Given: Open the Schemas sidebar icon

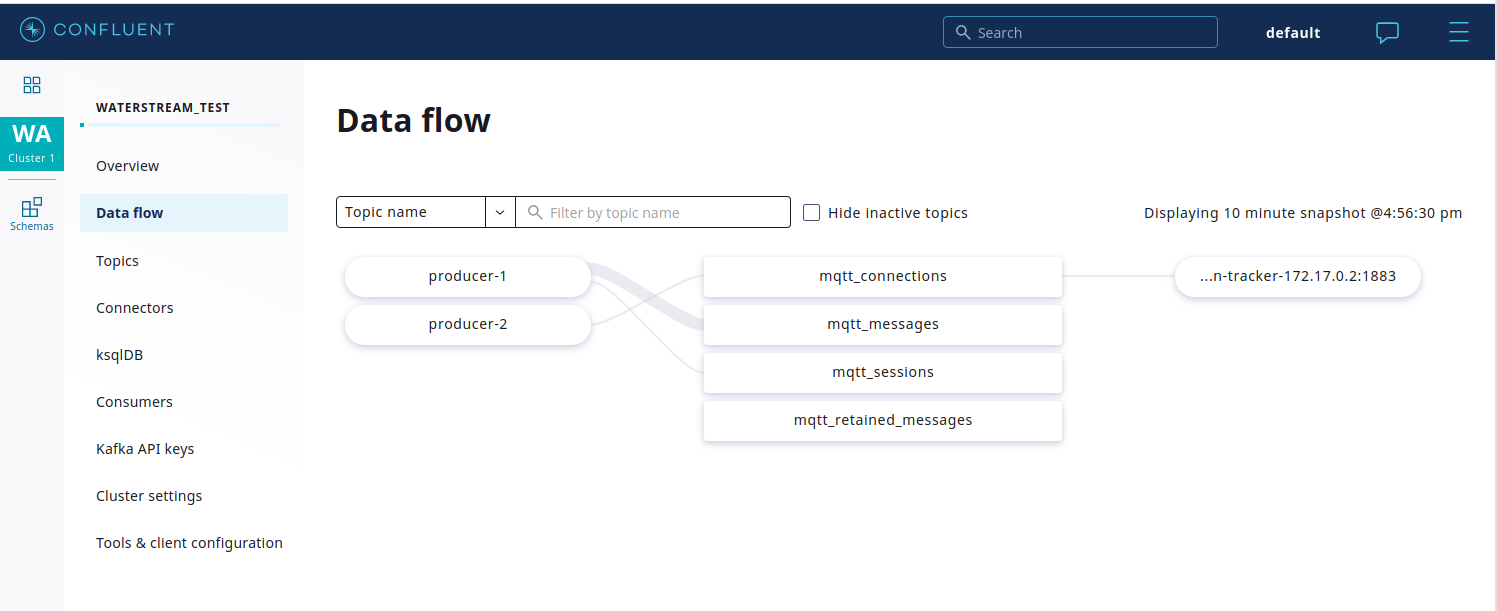Looking at the screenshot, I should [x=32, y=213].
